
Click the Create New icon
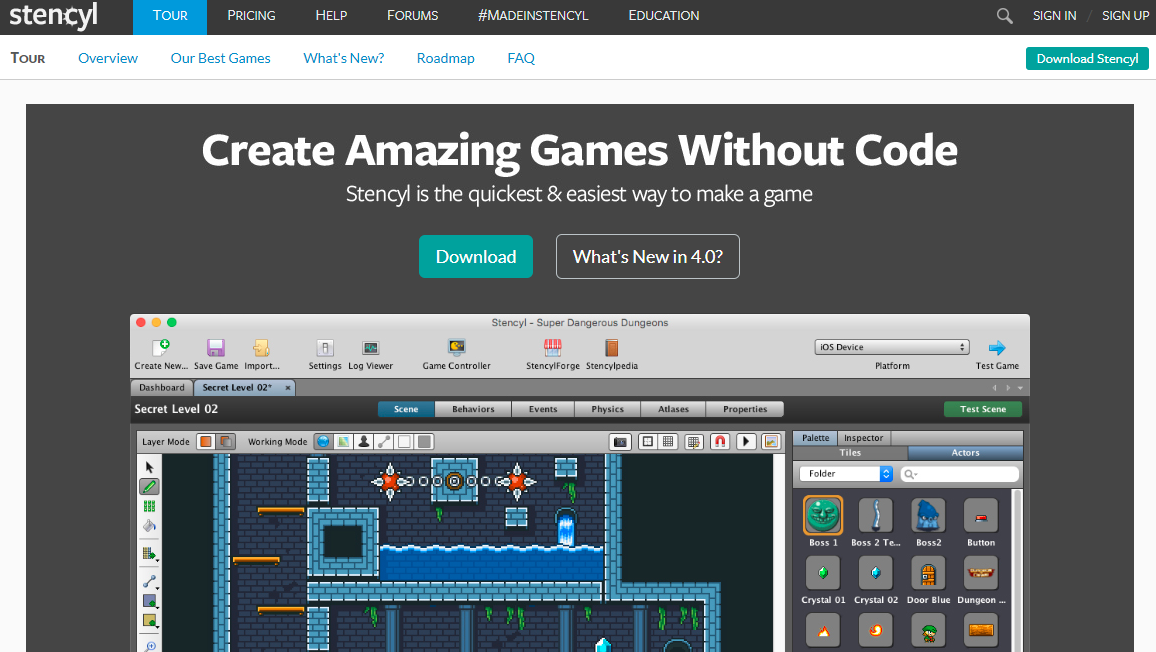coord(161,348)
